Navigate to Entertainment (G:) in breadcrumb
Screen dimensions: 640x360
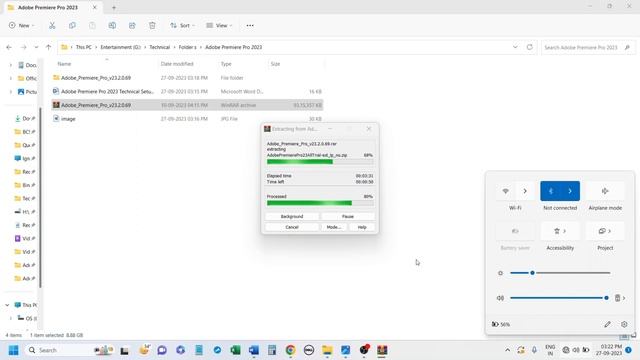pyautogui.click(x=120, y=47)
